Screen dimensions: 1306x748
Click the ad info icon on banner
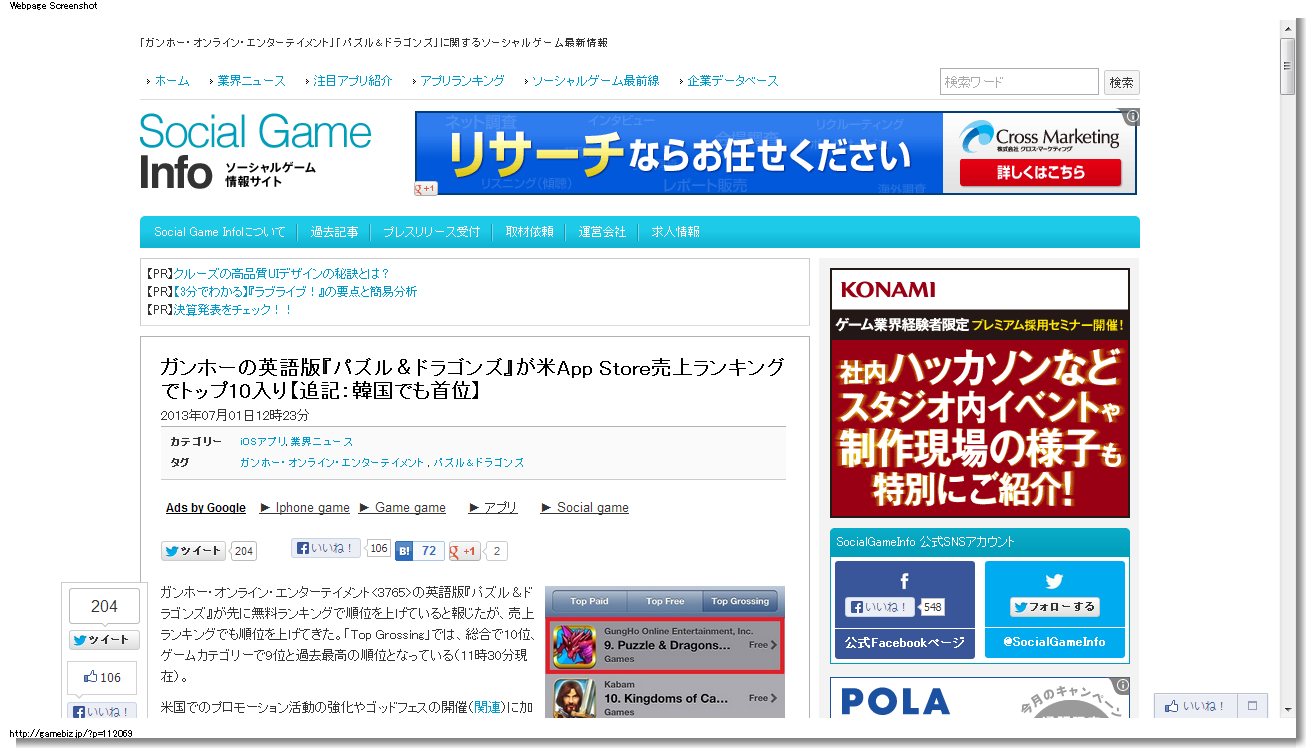[1131, 117]
